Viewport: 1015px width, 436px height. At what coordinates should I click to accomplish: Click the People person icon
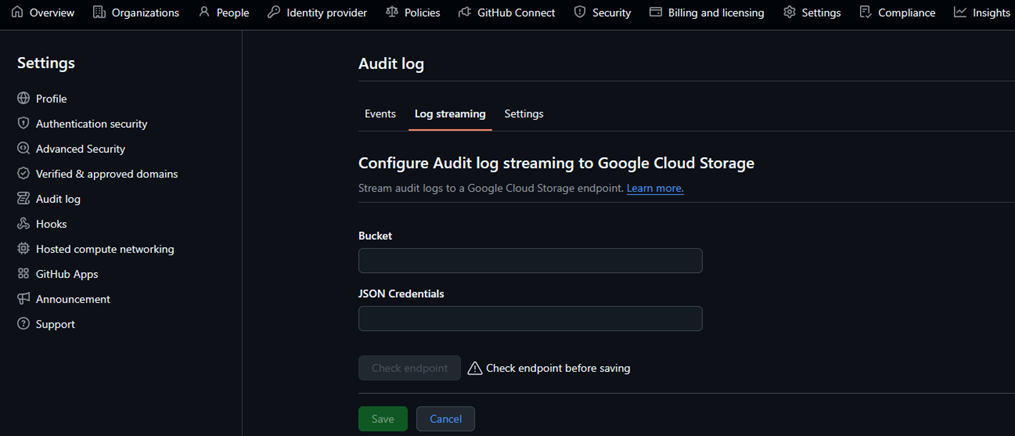pos(205,12)
